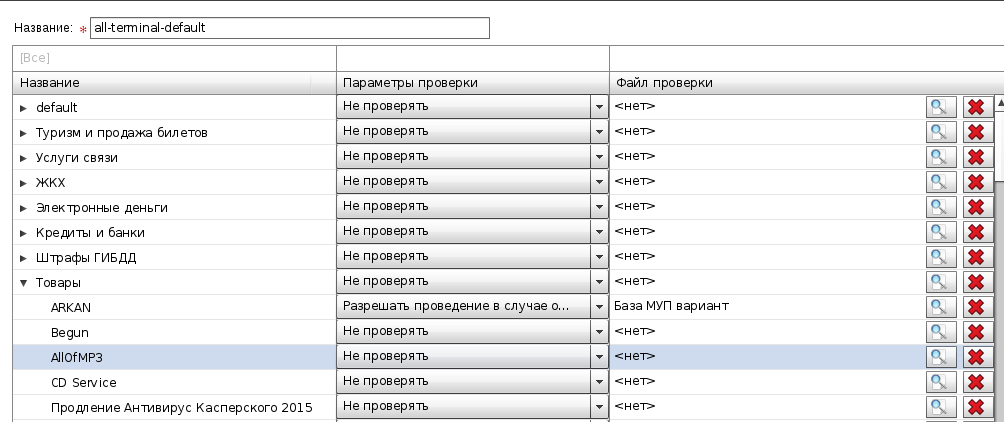Browse check file for Штрафы ГИБДД
The image size is (1004, 422).
click(941, 257)
